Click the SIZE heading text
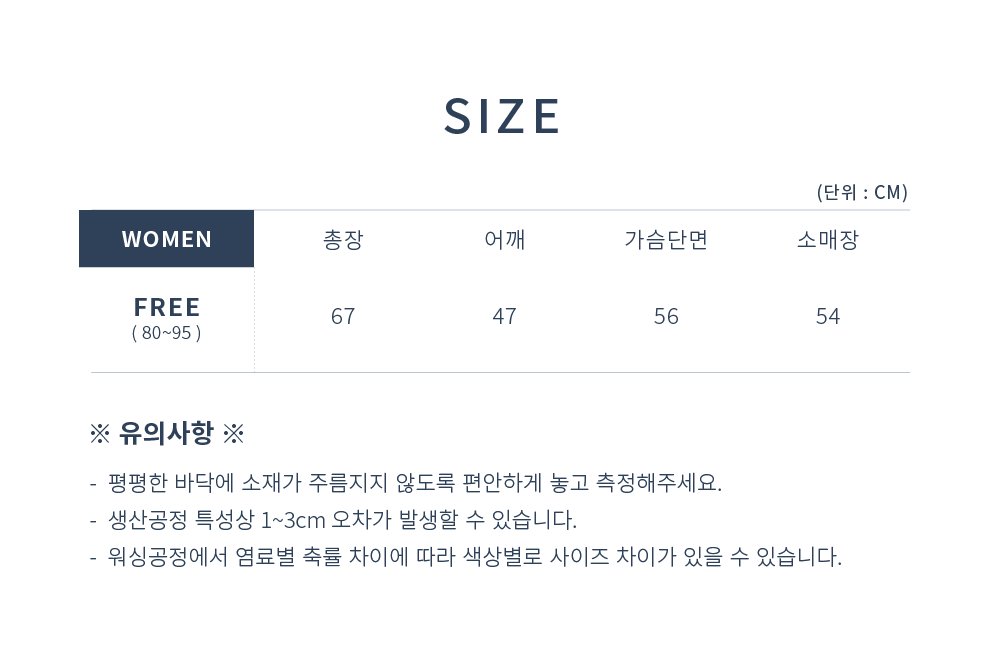 pyautogui.click(x=502, y=117)
